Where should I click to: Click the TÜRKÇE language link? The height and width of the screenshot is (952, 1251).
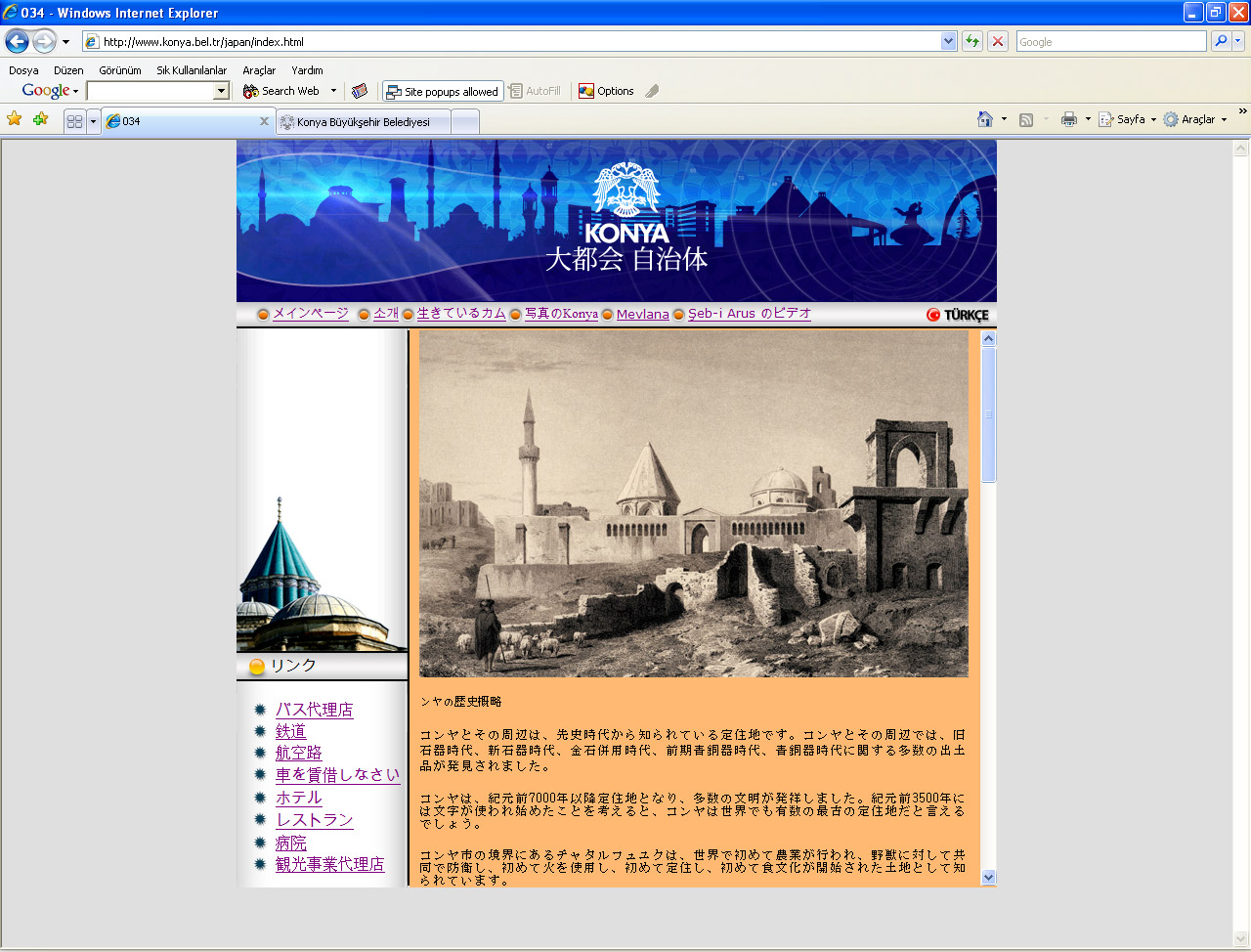(958, 315)
